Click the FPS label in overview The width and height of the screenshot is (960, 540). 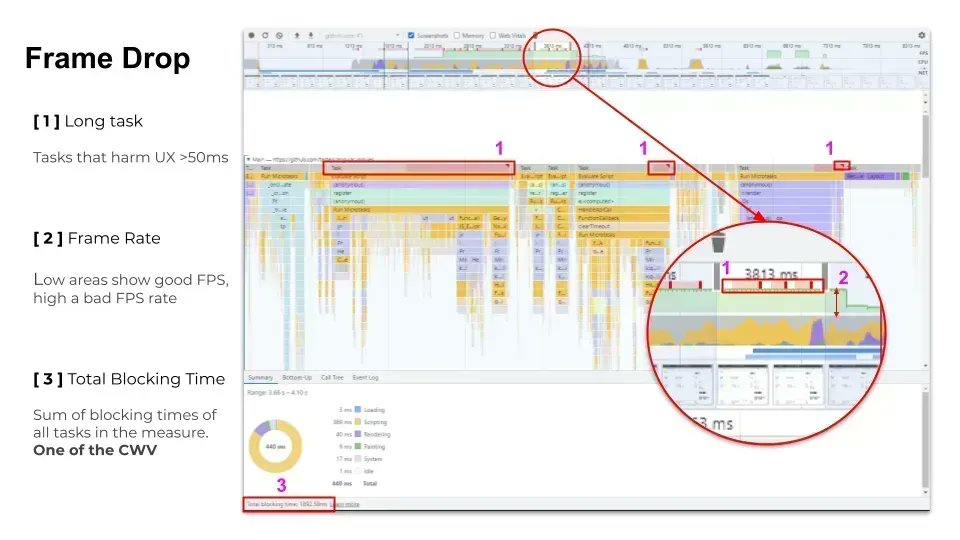[923, 53]
